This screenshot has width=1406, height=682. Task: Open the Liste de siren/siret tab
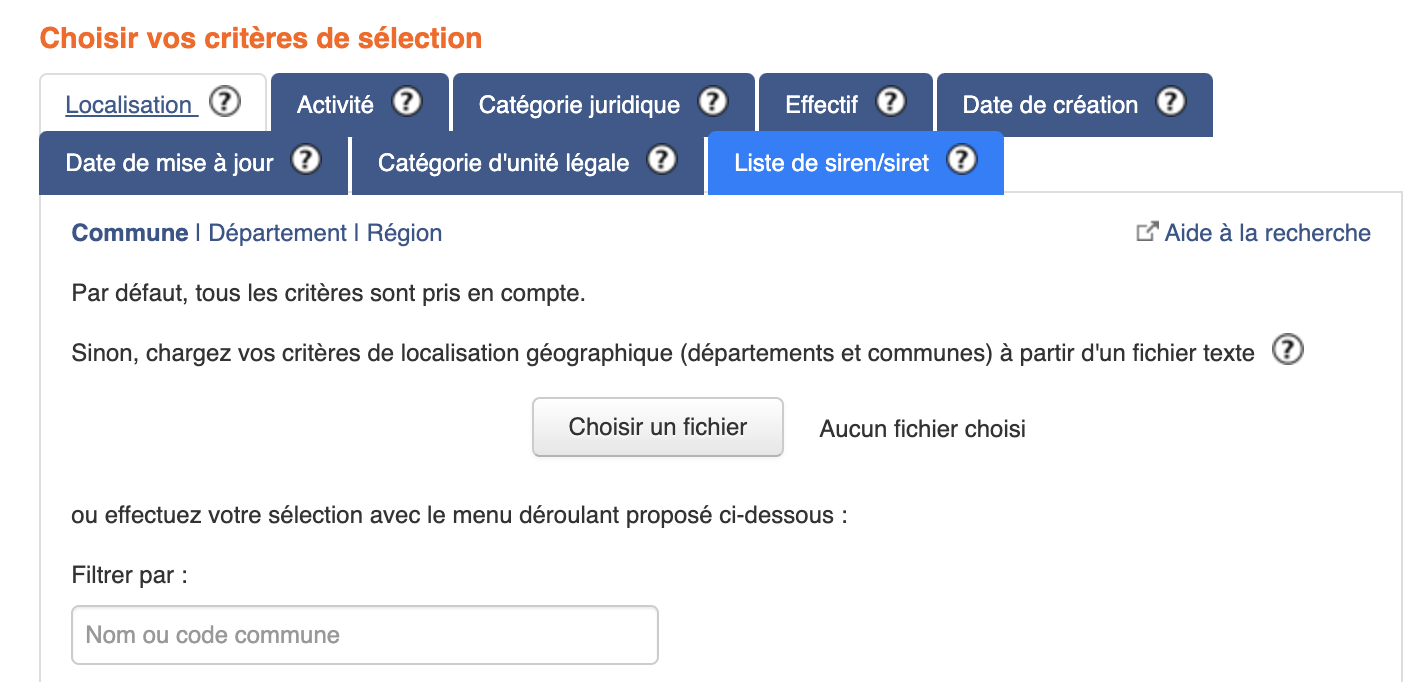point(832,163)
